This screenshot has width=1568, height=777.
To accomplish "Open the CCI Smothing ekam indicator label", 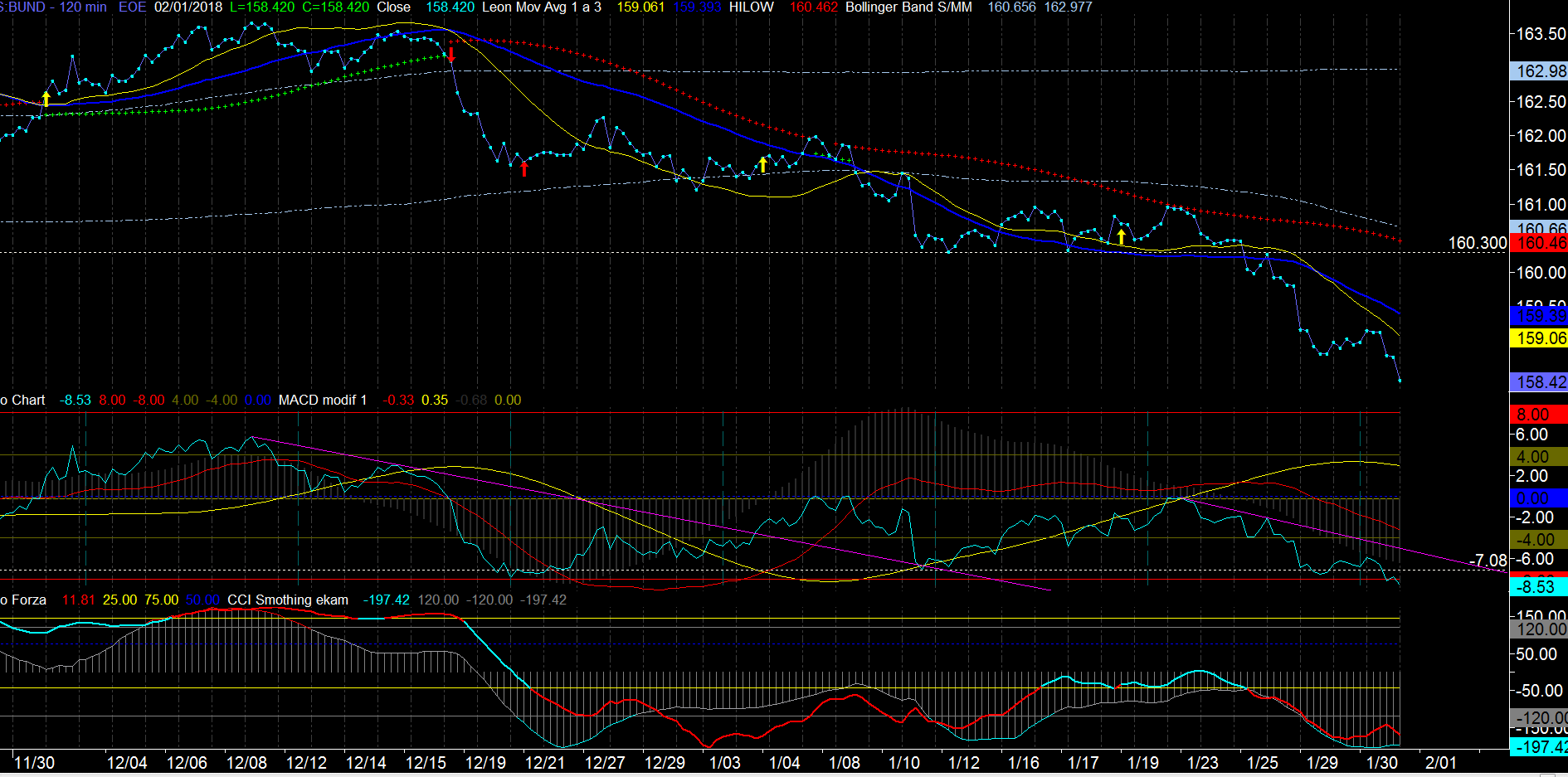I will pos(288,600).
